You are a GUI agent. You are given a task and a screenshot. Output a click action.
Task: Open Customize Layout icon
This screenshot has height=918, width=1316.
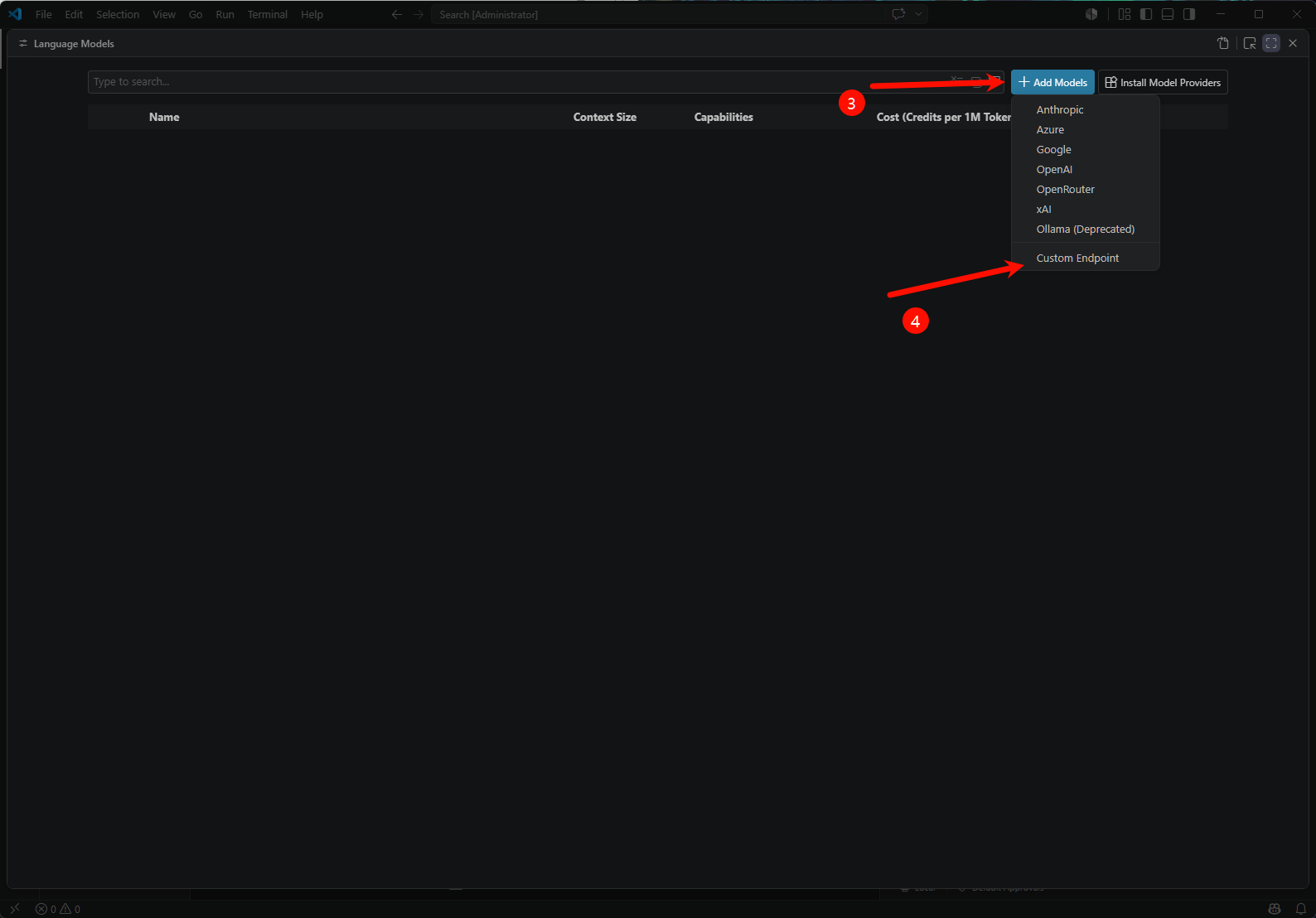(x=1125, y=14)
